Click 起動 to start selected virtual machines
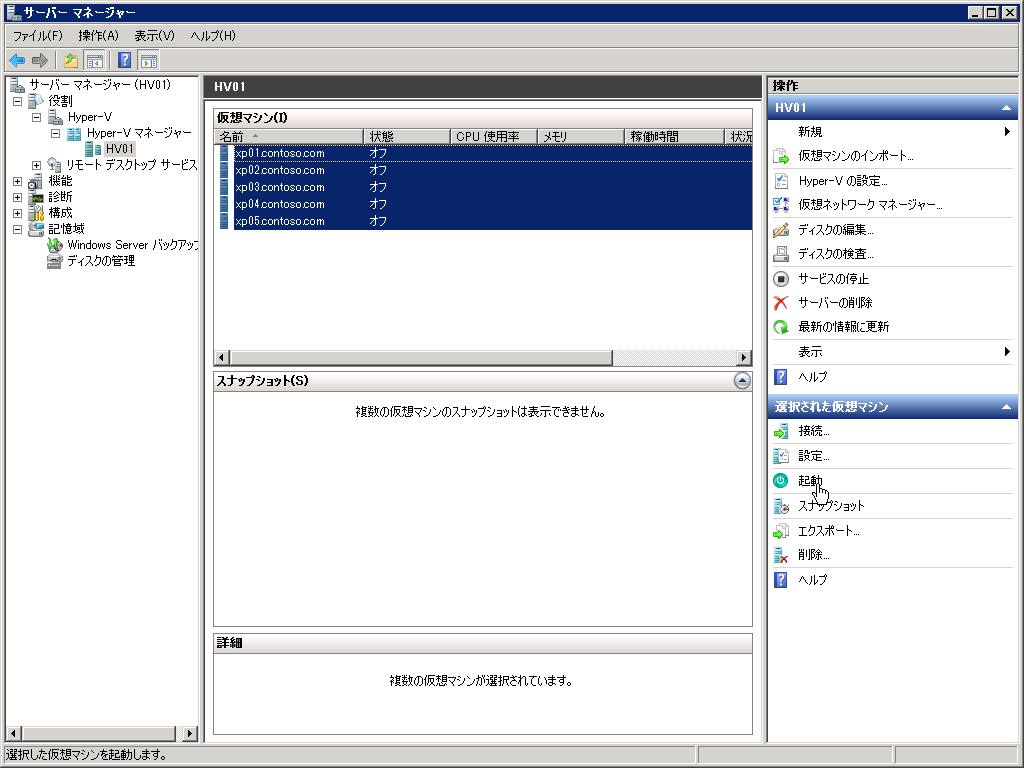 (810, 481)
